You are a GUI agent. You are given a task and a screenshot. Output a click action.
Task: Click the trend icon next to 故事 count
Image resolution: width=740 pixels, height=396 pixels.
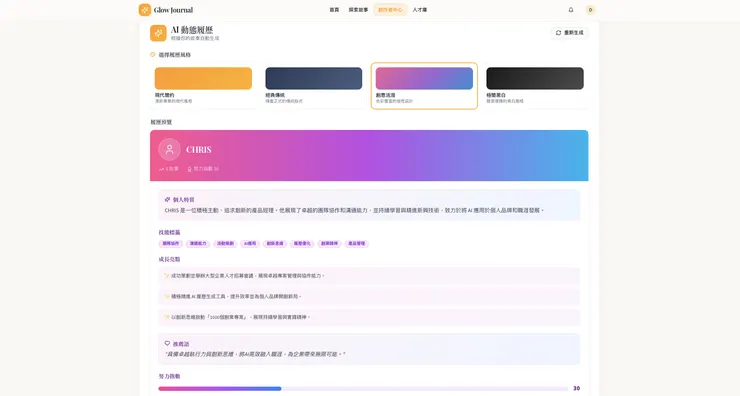161,169
